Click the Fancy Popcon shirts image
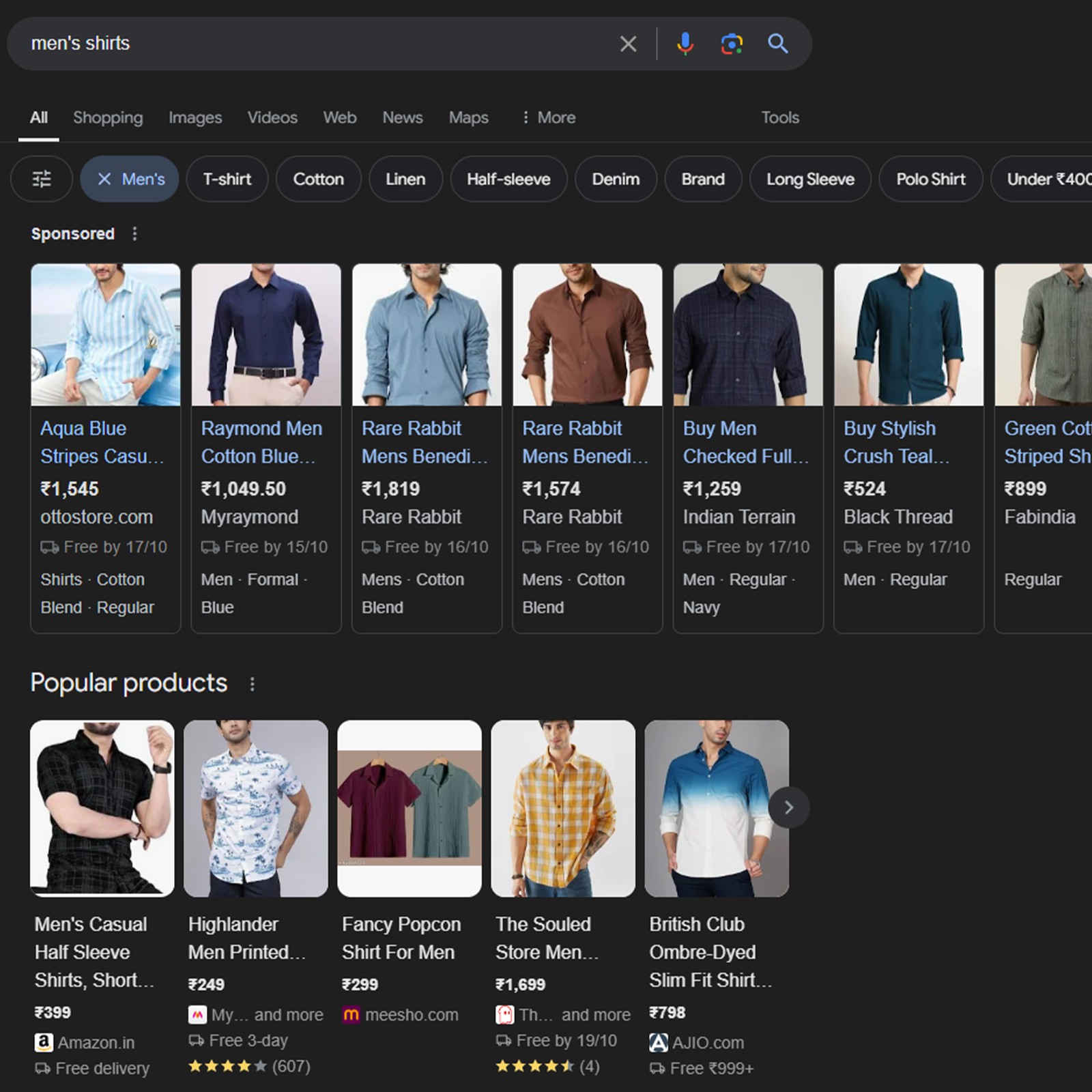The width and height of the screenshot is (1092, 1092). point(409,809)
